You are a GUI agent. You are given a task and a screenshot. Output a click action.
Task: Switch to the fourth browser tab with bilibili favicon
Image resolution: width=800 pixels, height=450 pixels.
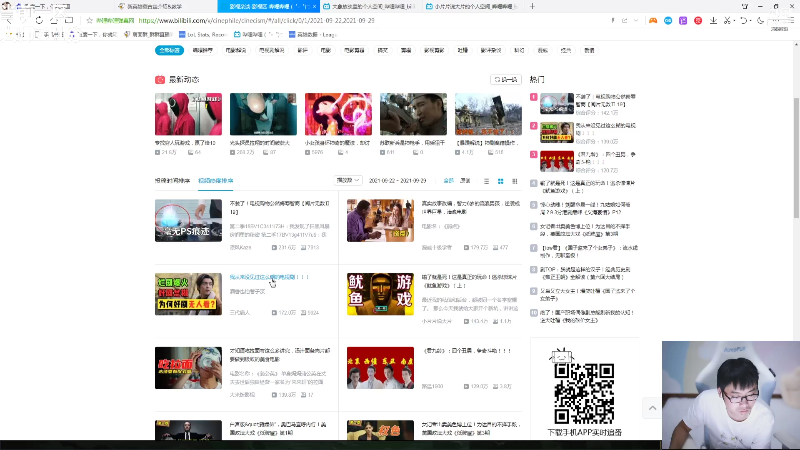click(x=371, y=6)
